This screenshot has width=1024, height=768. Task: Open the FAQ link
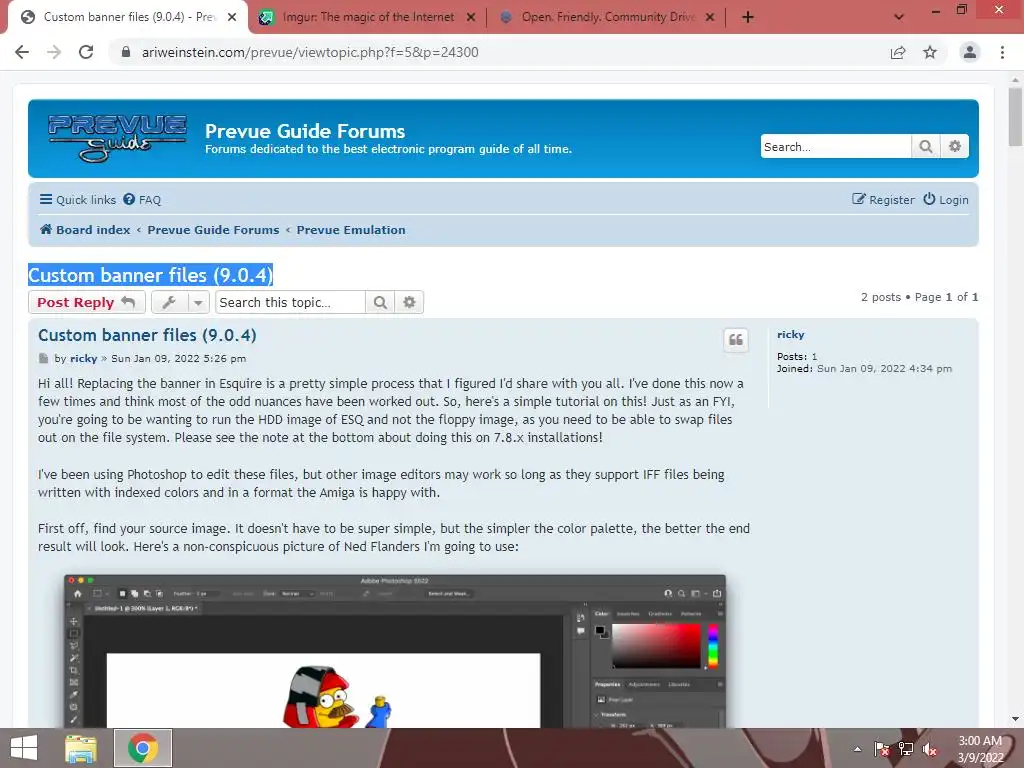142,200
